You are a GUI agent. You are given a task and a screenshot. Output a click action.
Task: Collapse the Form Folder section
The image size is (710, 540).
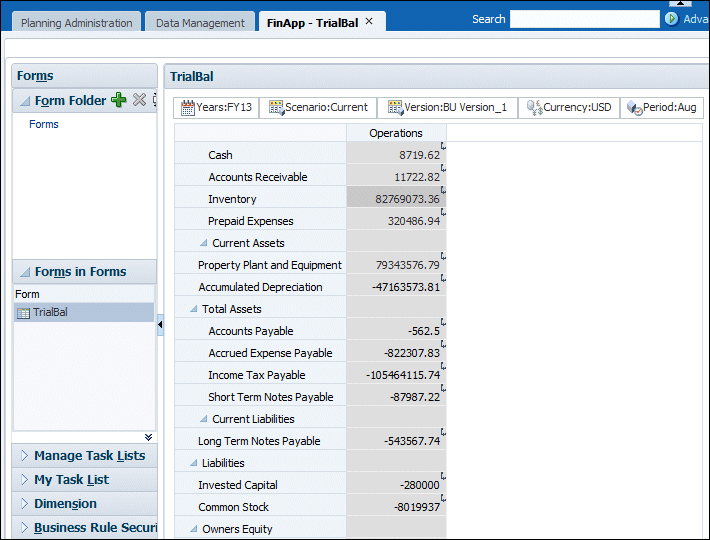click(25, 101)
